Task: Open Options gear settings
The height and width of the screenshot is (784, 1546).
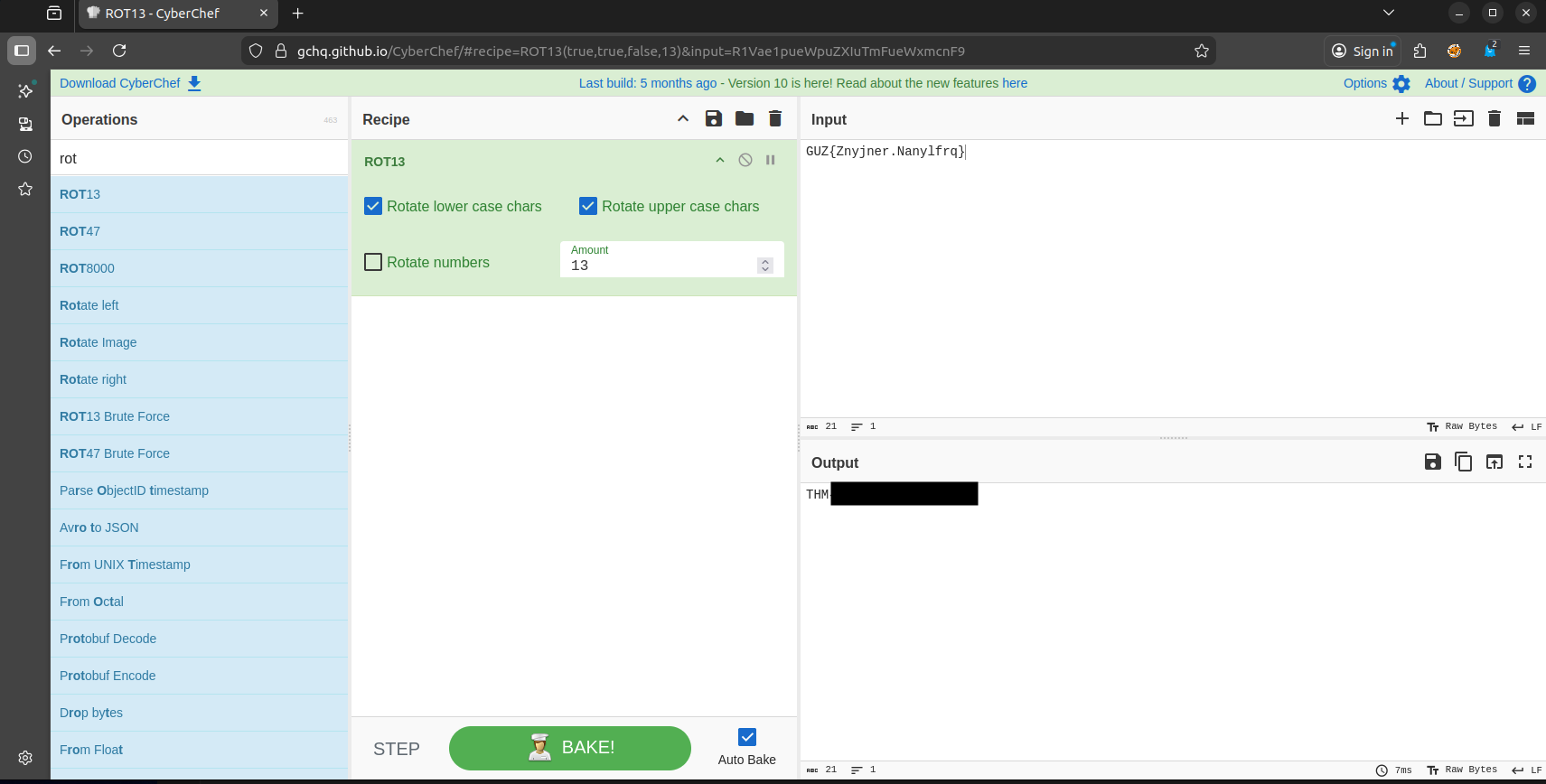Action: click(x=1401, y=84)
